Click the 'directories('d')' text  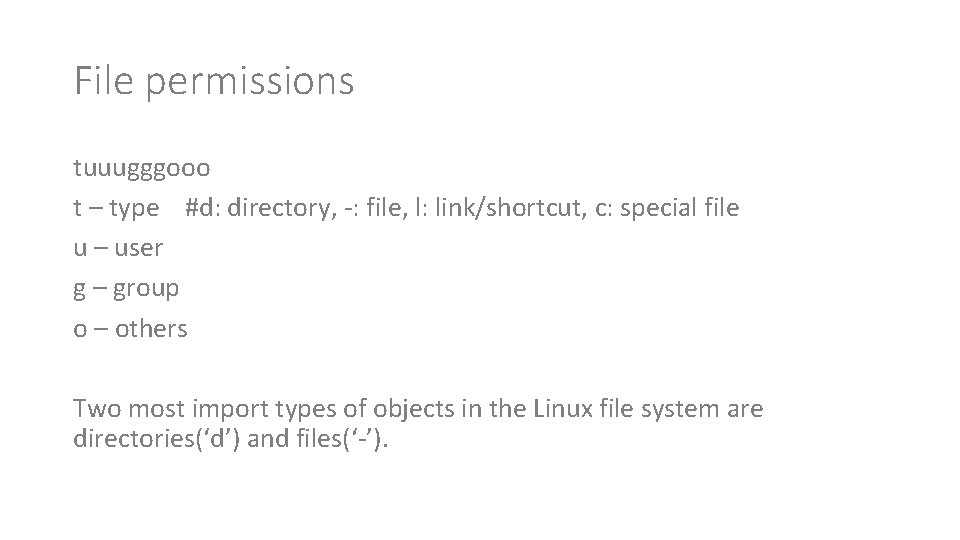pyautogui.click(x=157, y=438)
